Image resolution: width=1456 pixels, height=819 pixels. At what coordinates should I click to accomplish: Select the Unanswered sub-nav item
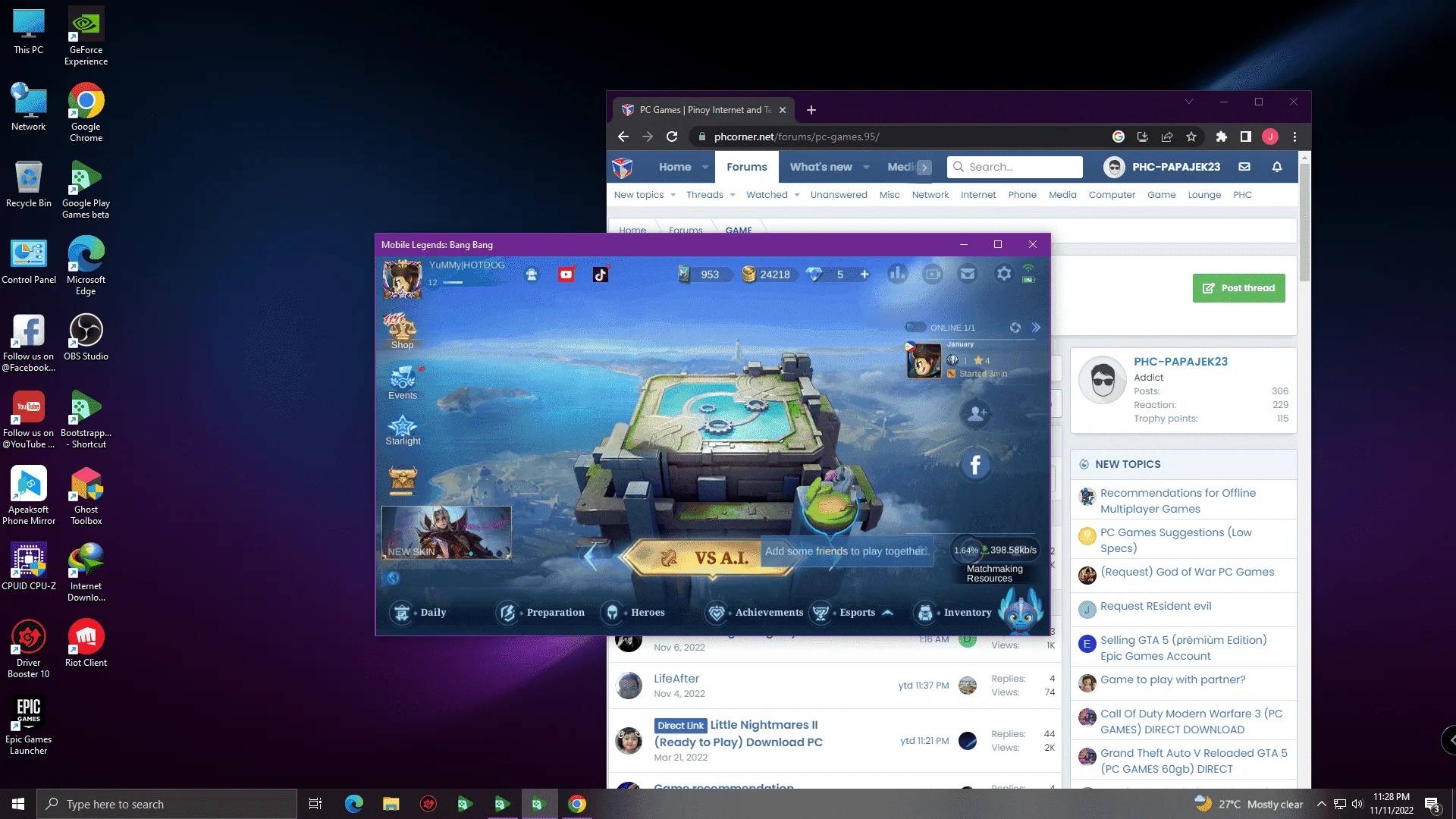tap(839, 195)
